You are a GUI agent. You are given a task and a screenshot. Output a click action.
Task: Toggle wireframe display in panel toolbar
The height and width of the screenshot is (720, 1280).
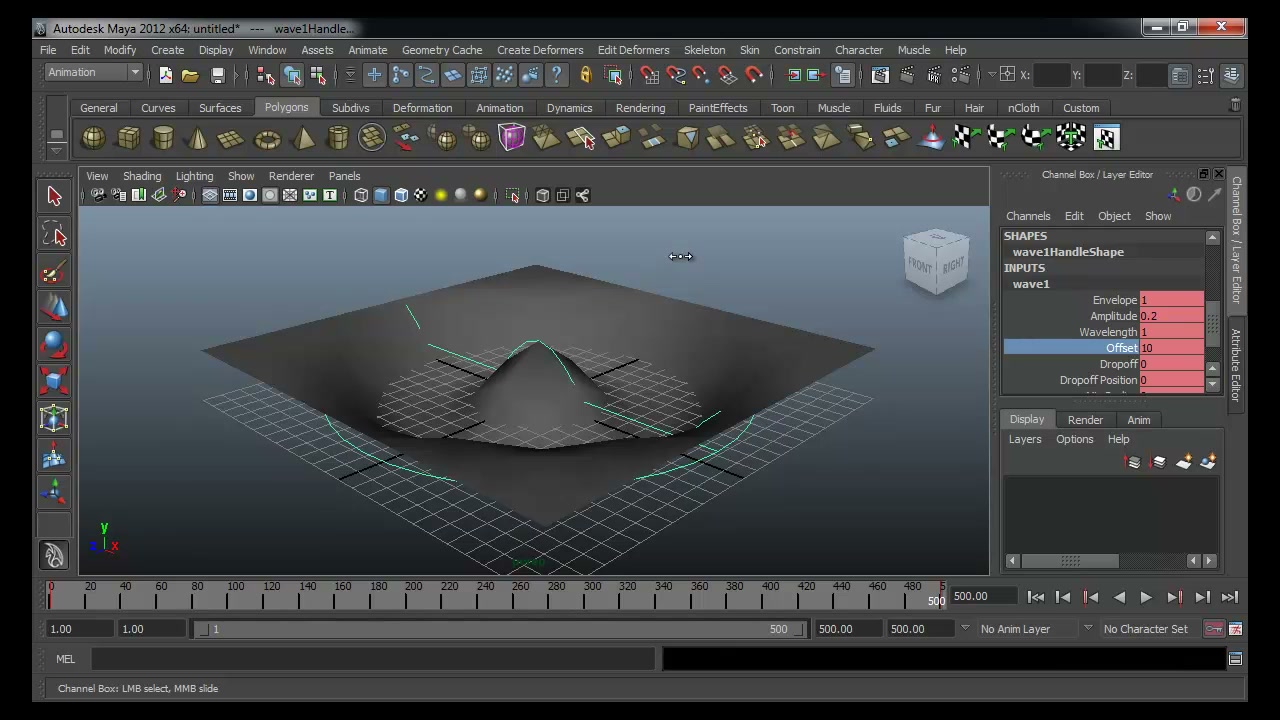[x=361, y=195]
